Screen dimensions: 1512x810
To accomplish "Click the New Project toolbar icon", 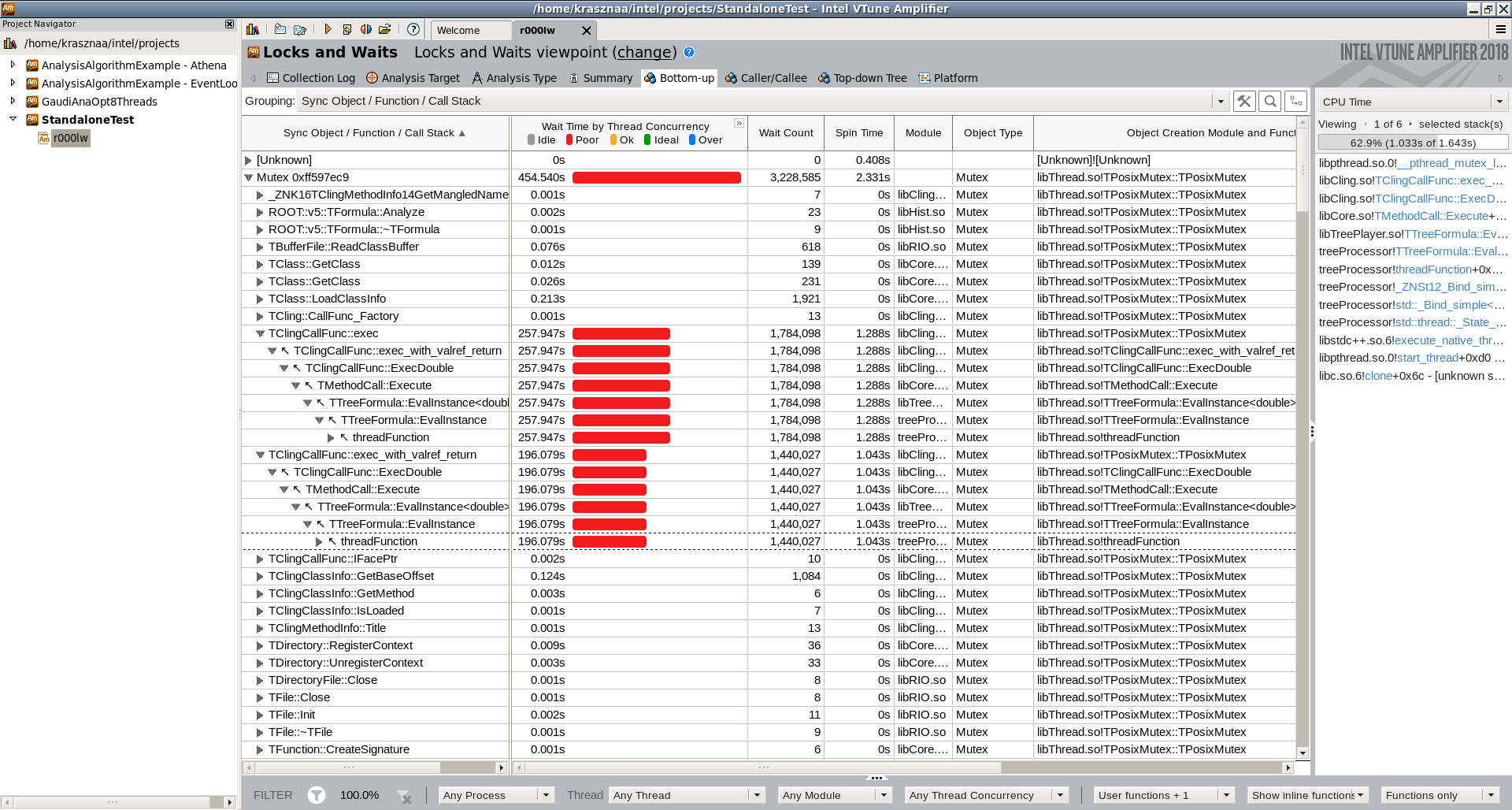I will (280, 29).
